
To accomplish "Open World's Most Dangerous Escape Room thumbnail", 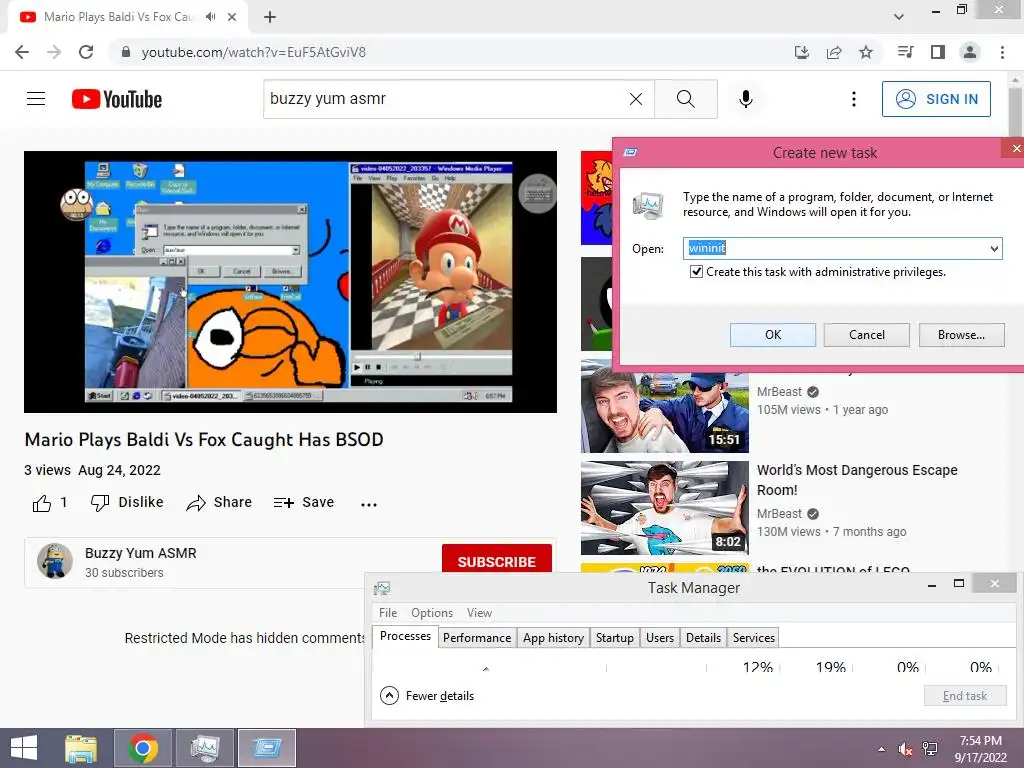I will [665, 508].
